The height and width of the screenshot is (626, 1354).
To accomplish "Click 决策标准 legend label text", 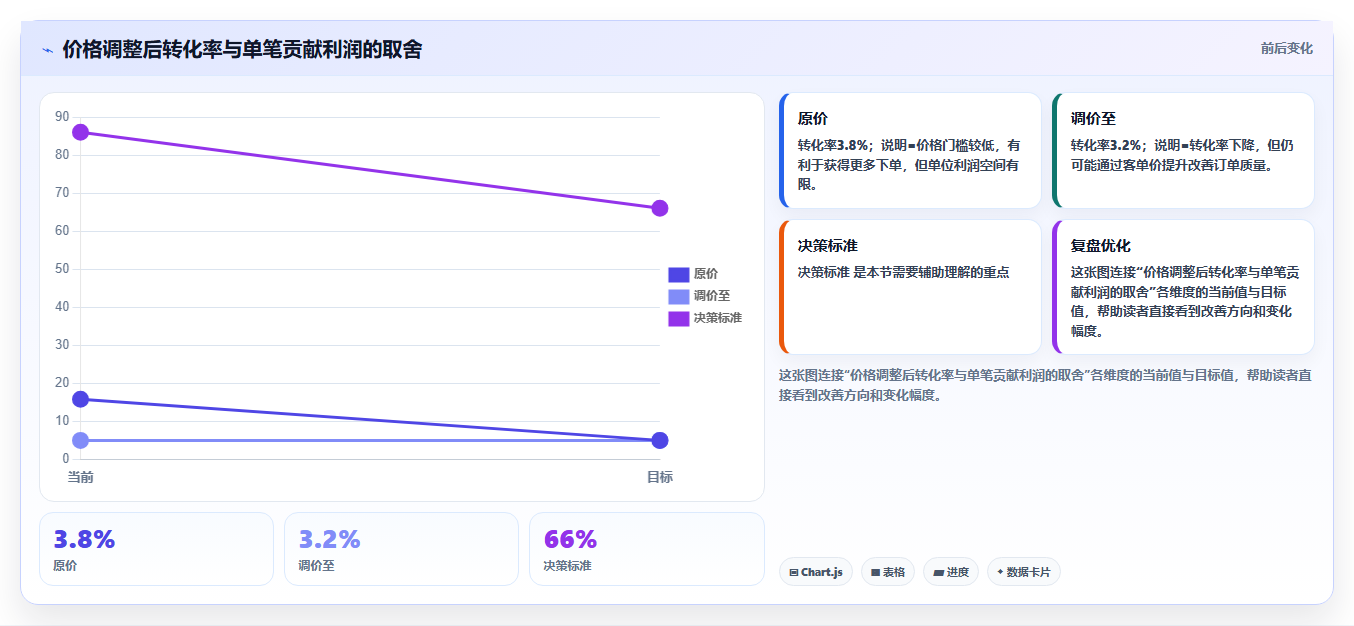I will [718, 318].
